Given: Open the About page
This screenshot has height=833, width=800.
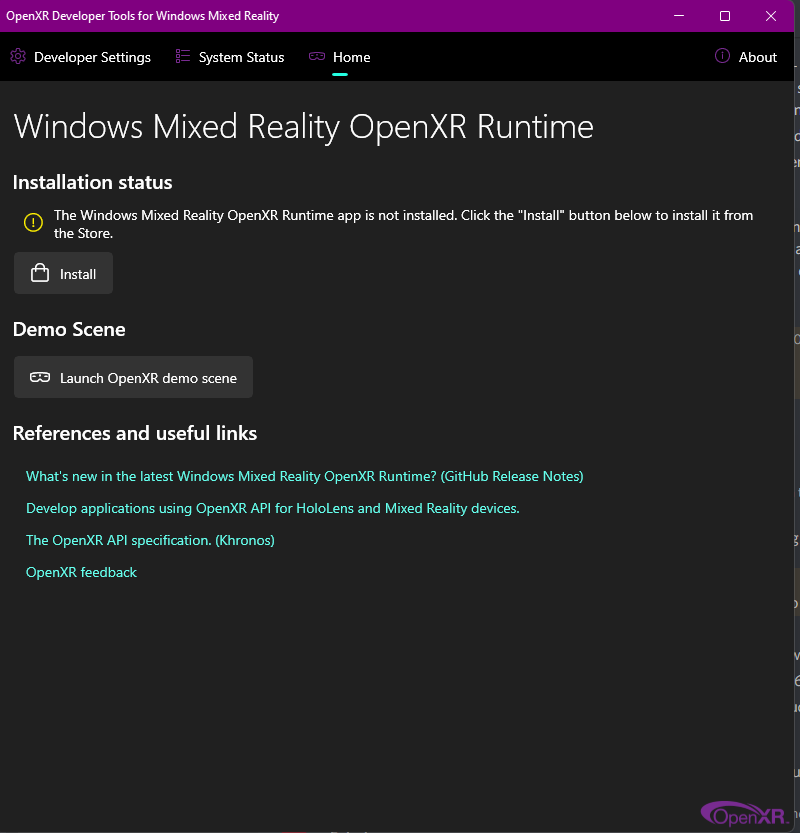Looking at the screenshot, I should (746, 57).
